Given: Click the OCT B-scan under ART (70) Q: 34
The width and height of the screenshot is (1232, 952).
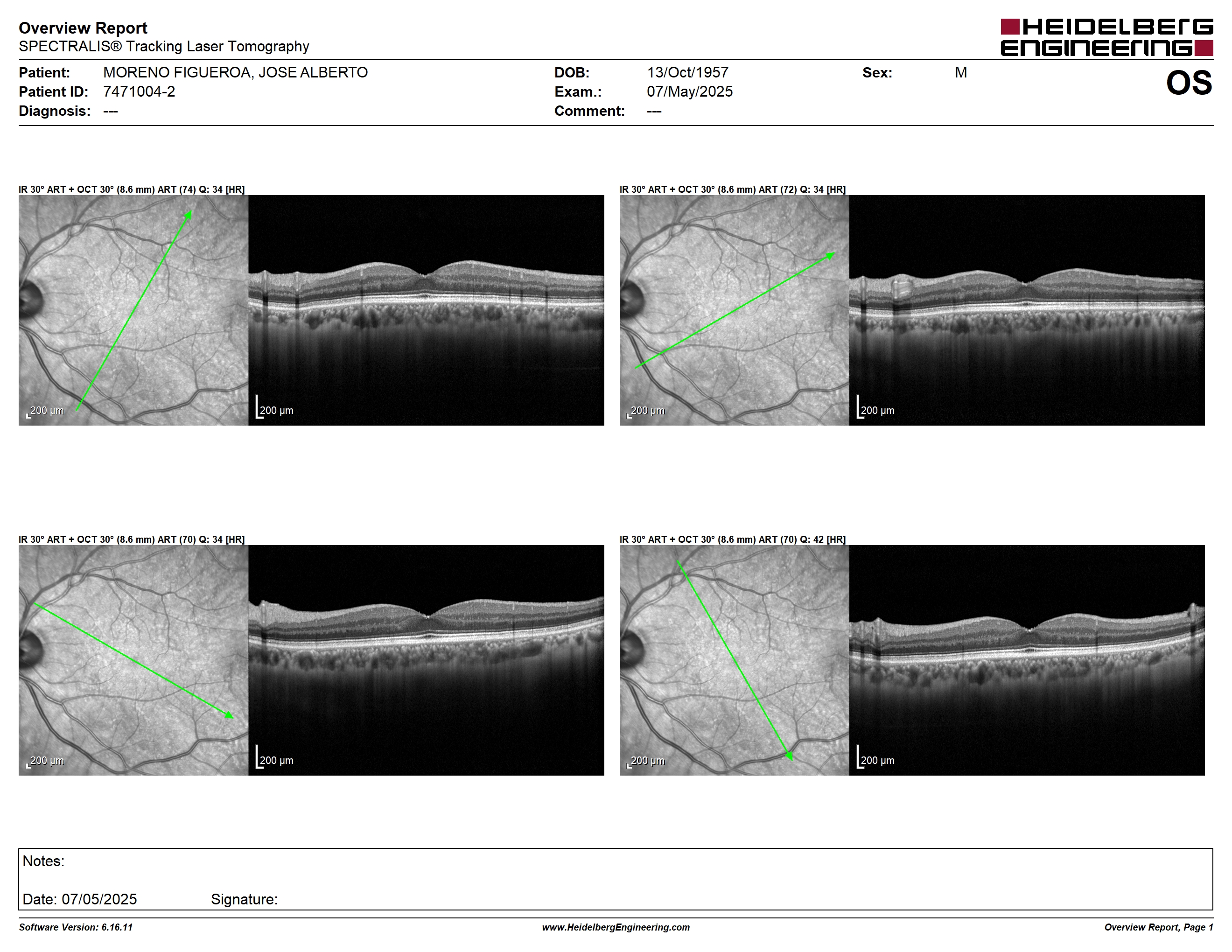Looking at the screenshot, I should 426,660.
